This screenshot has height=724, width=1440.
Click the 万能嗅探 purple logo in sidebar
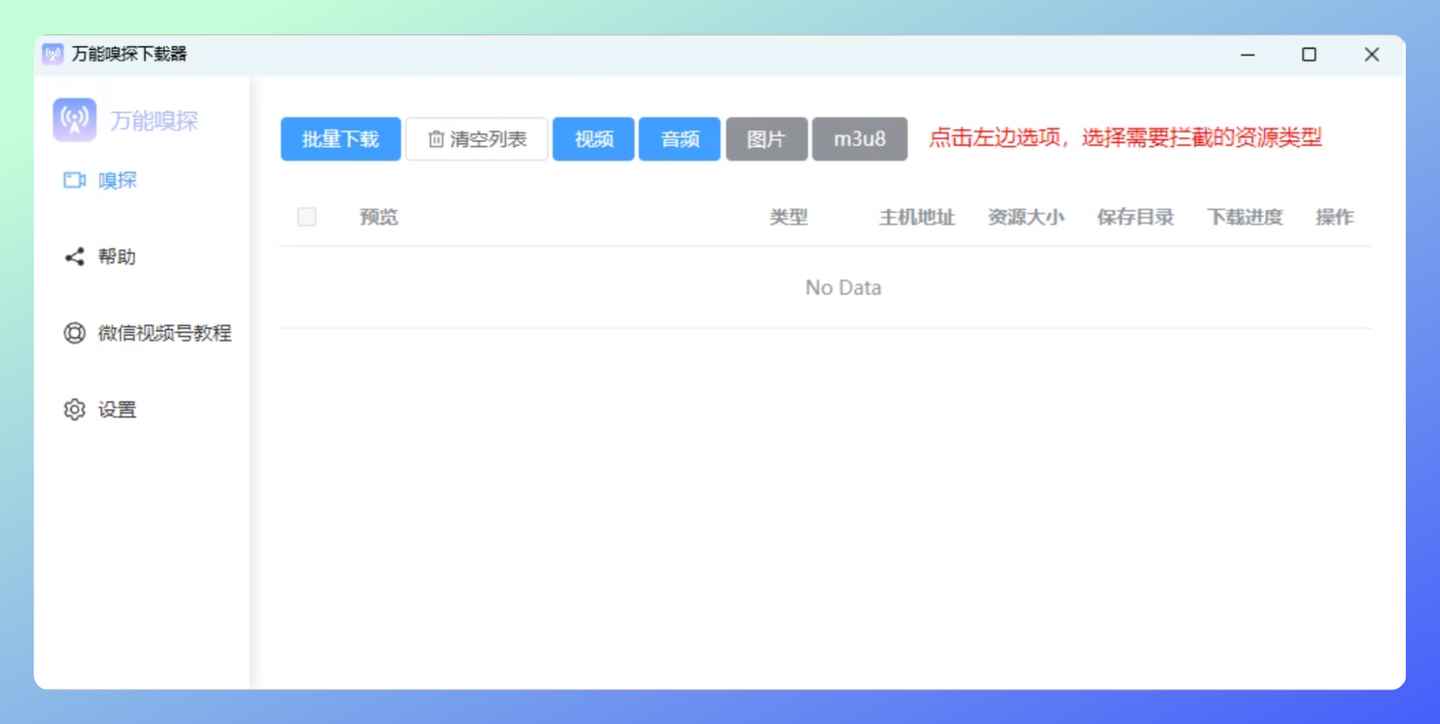[x=74, y=120]
